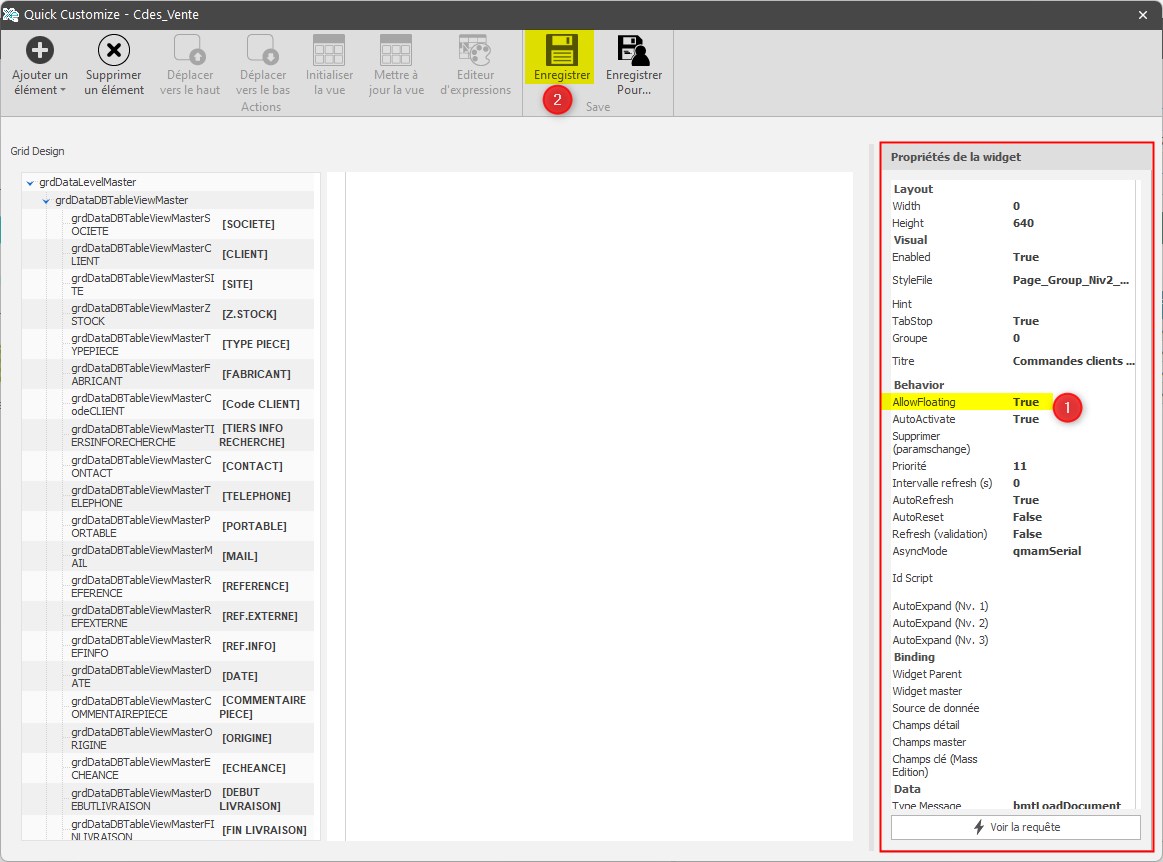This screenshot has height=862, width=1163.
Task: Open the Ajouter un élément dropdown arrow
Action: (x=63, y=90)
